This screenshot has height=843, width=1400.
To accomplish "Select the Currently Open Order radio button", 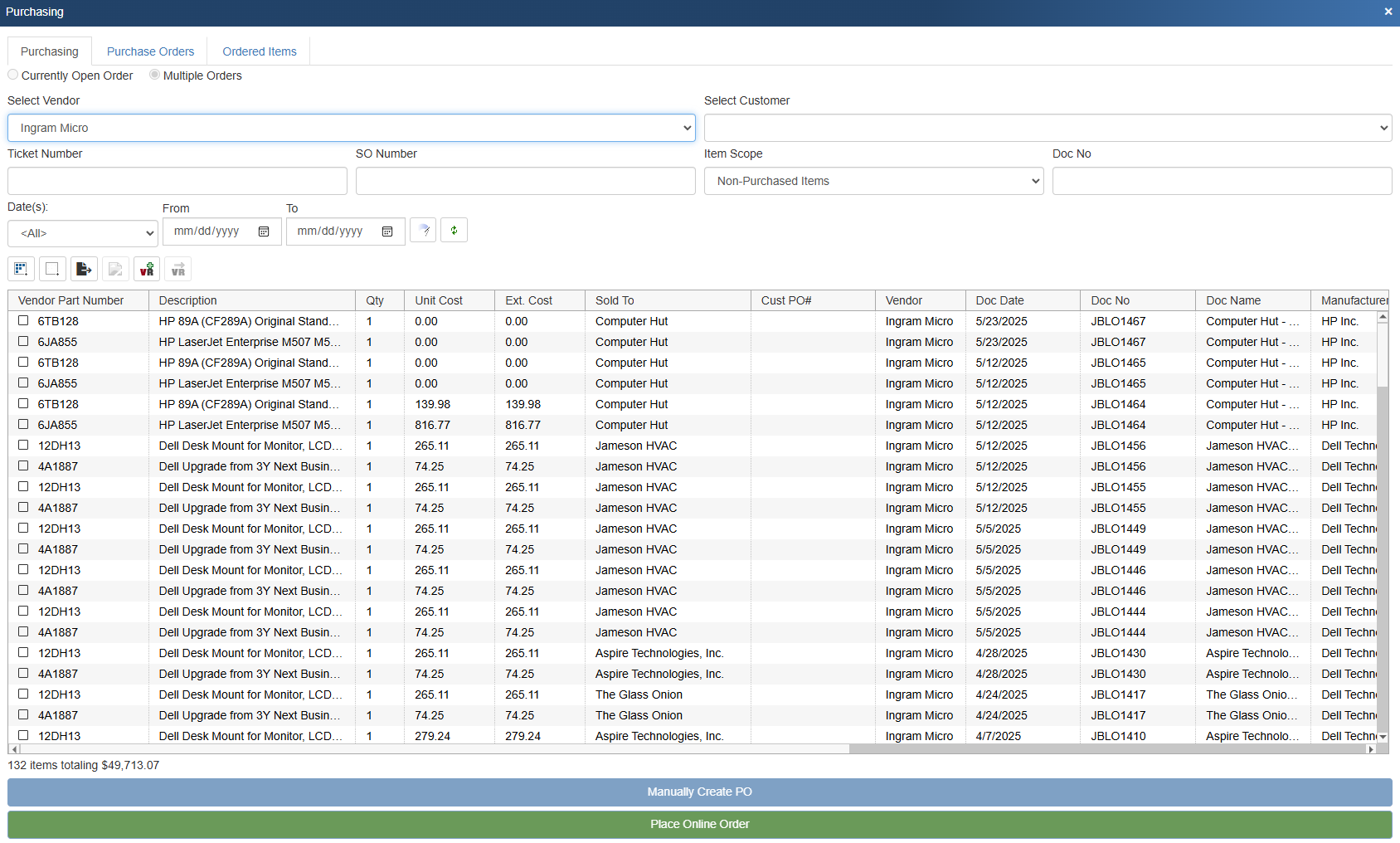I will [x=13, y=75].
